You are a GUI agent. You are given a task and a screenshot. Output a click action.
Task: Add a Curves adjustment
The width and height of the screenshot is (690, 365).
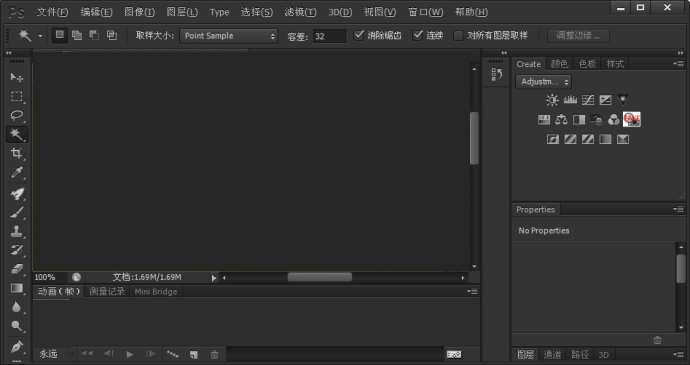click(588, 100)
